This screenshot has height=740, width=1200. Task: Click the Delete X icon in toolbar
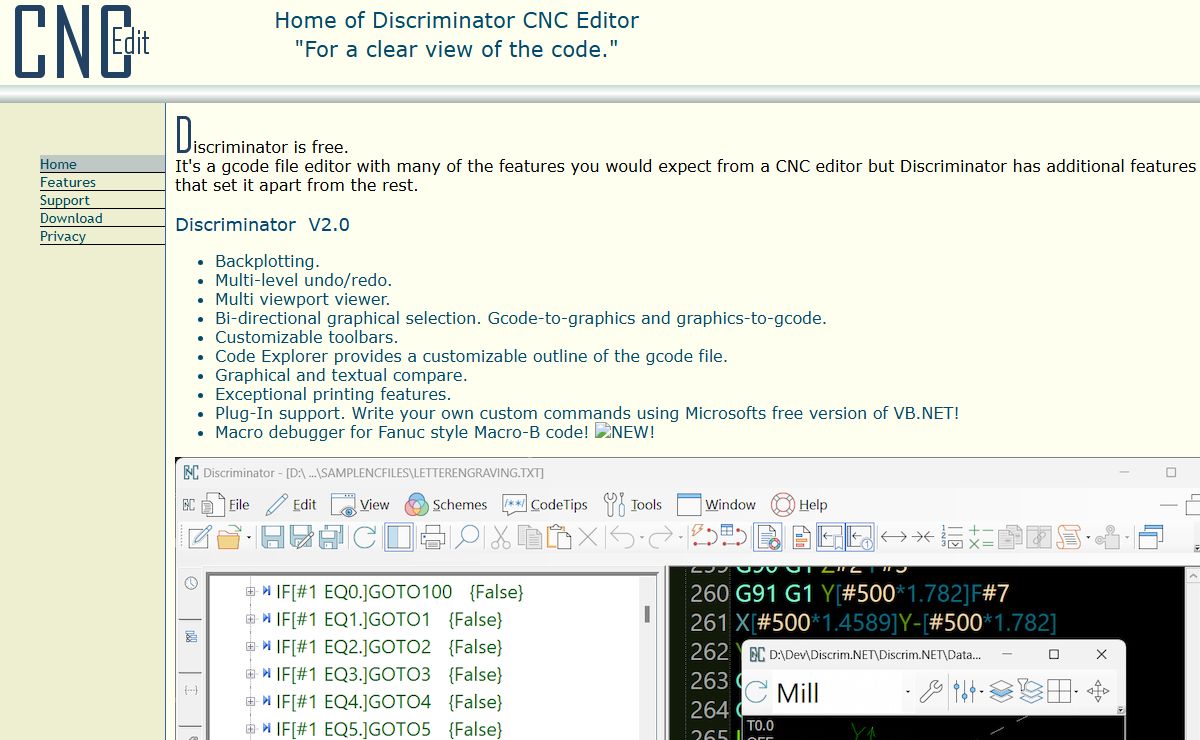(x=588, y=537)
